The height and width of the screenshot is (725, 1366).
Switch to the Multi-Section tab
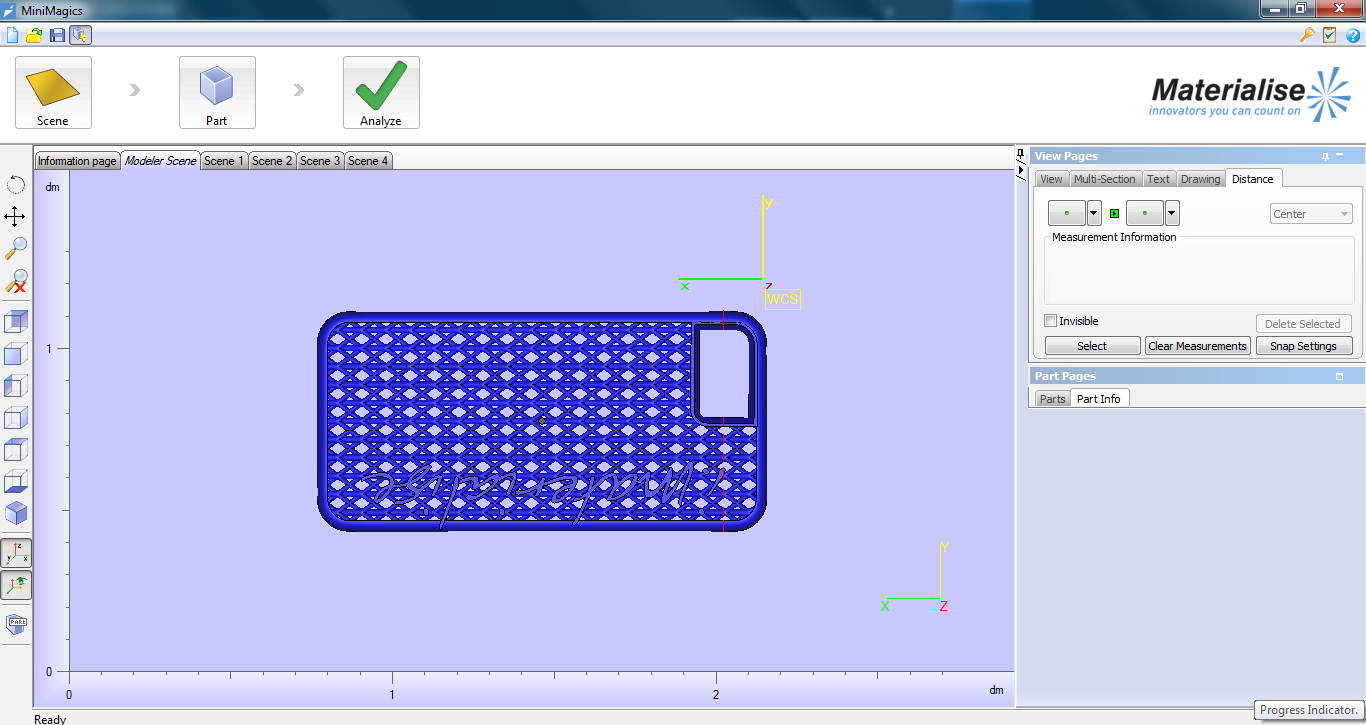(1105, 178)
